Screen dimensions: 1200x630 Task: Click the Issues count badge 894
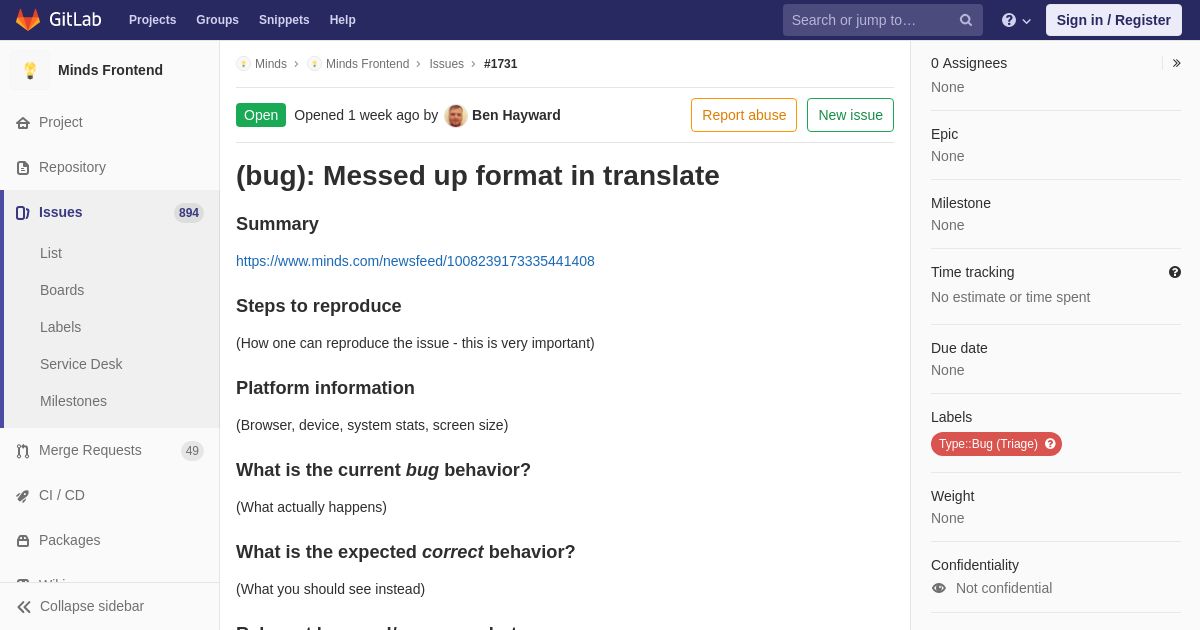coord(189,213)
